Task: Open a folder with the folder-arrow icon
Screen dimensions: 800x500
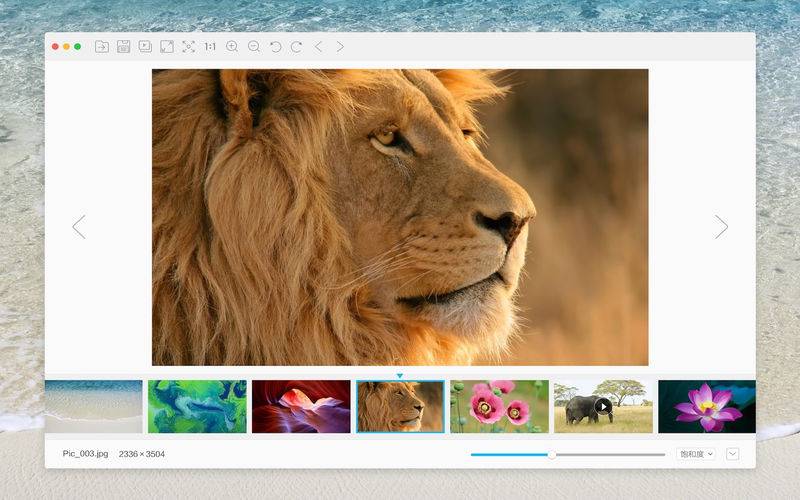Action: pyautogui.click(x=102, y=47)
